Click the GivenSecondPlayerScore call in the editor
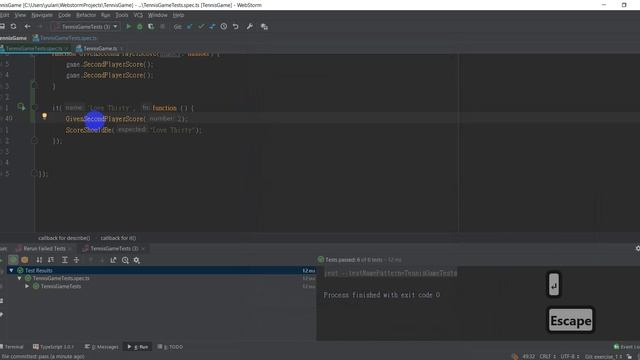Image resolution: width=640 pixels, height=360 pixels. 105,119
